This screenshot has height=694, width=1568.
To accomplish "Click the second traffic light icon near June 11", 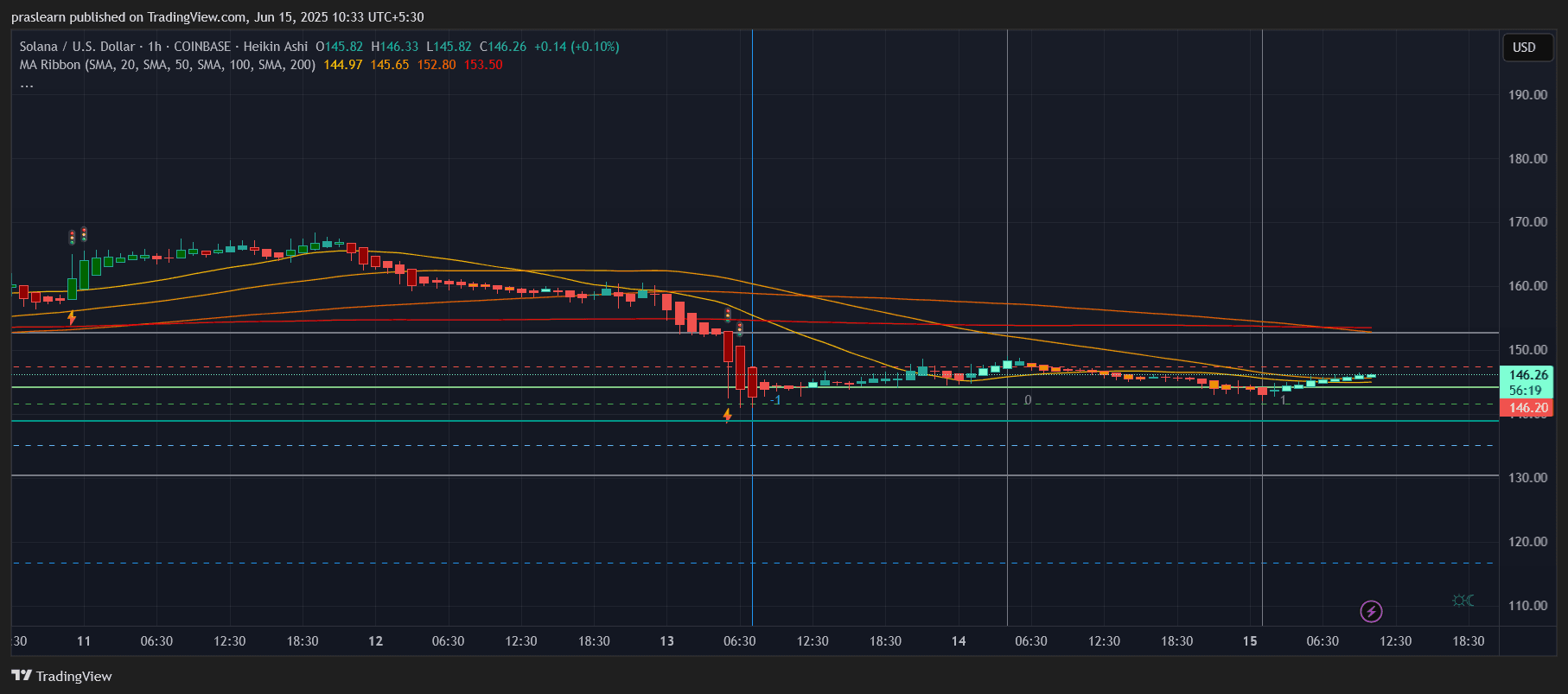I will tap(84, 234).
